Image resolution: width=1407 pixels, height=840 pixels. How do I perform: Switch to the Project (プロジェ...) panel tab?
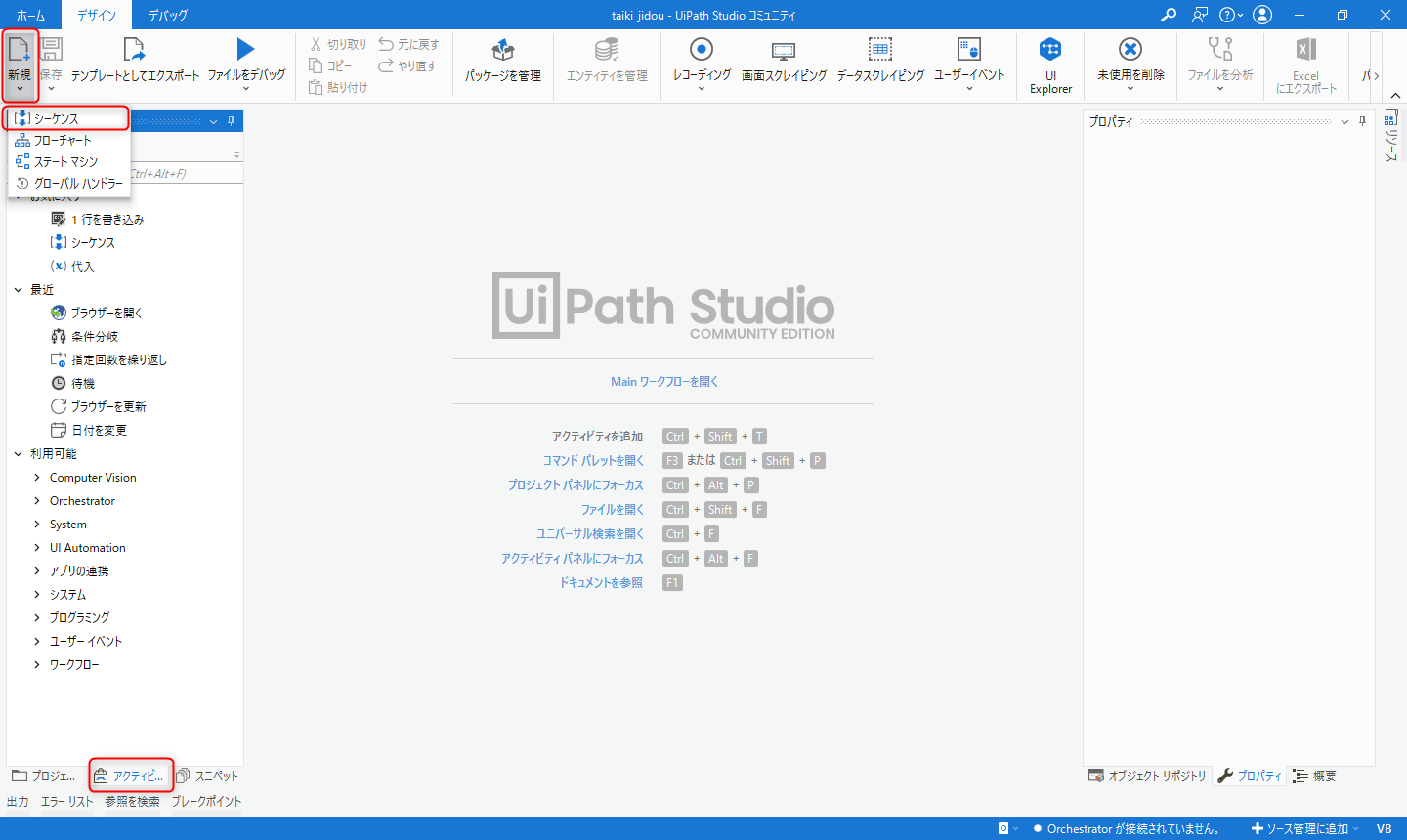[43, 777]
